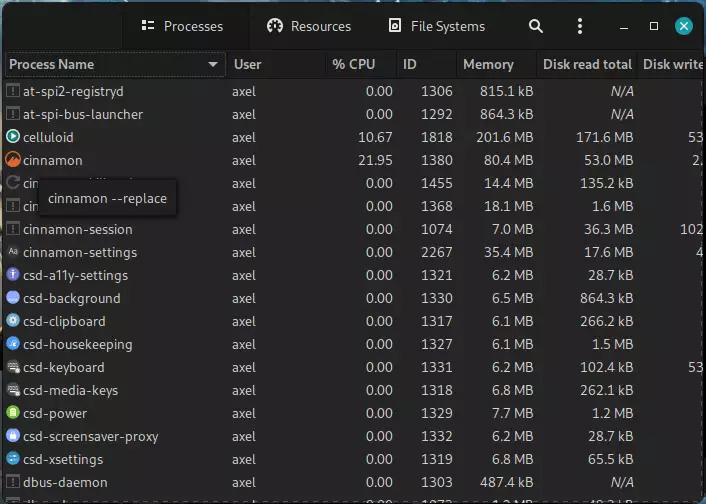Select the at-spi2-registryd process name

tap(73, 91)
